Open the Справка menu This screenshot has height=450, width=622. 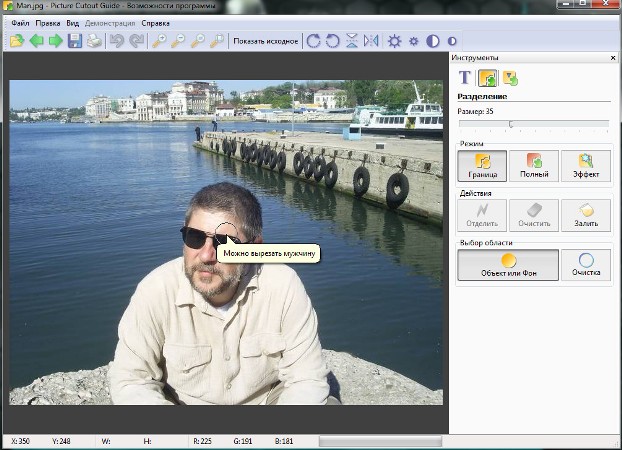[x=156, y=23]
